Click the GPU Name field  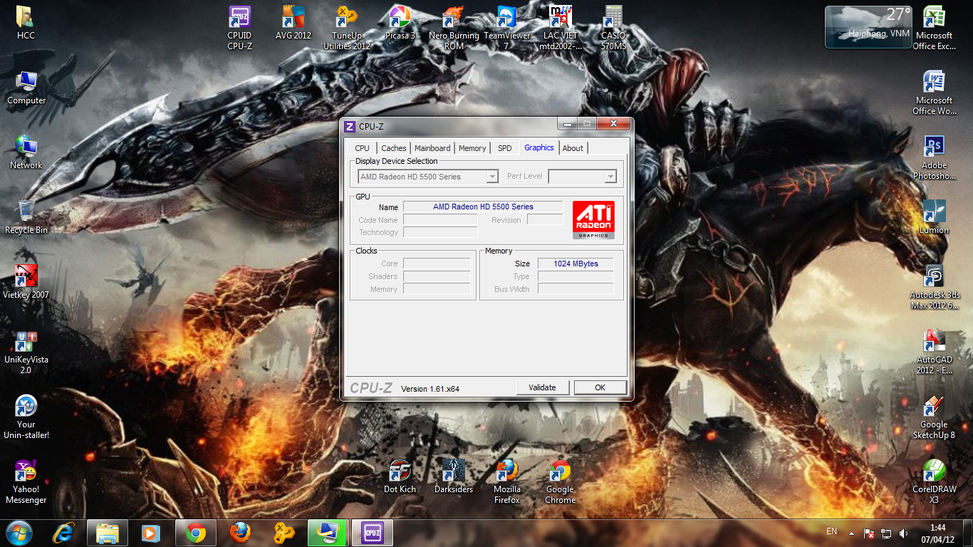coord(482,207)
